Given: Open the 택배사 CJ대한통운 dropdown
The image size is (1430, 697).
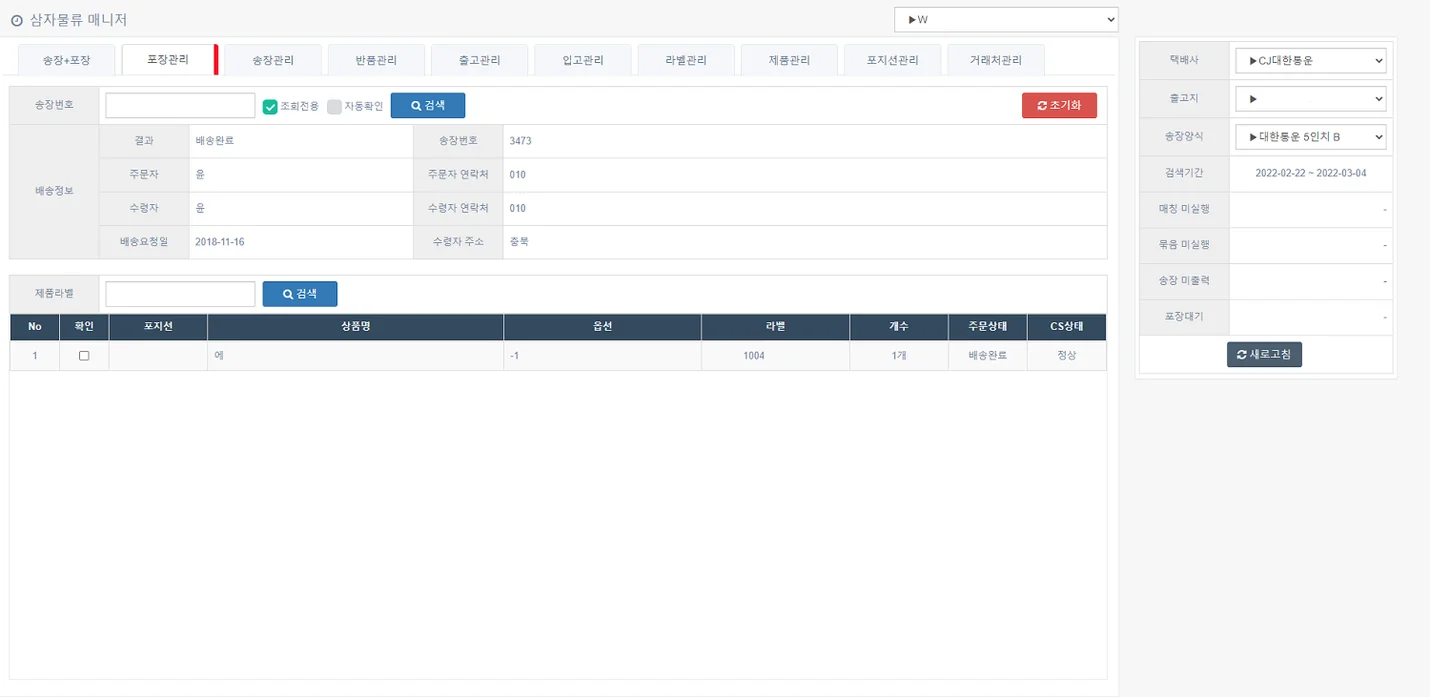Looking at the screenshot, I should coord(1310,61).
